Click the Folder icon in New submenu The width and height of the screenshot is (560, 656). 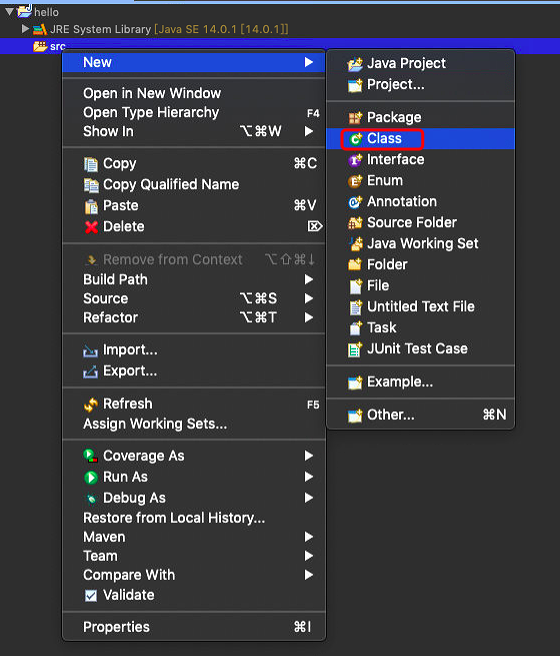tap(355, 264)
